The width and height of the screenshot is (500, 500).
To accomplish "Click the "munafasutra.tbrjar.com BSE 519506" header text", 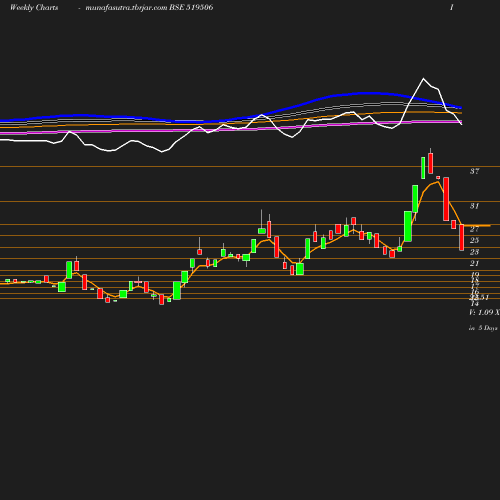I will (149, 8).
